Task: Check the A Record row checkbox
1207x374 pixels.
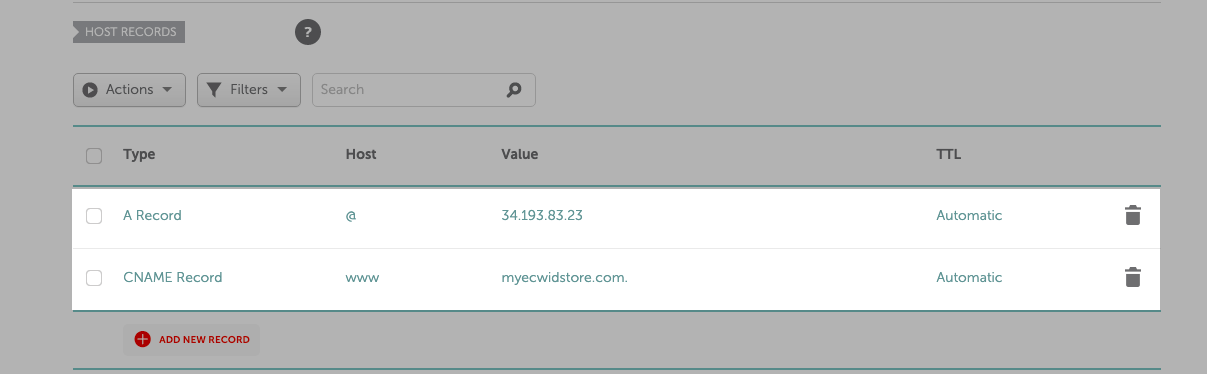Action: click(94, 215)
